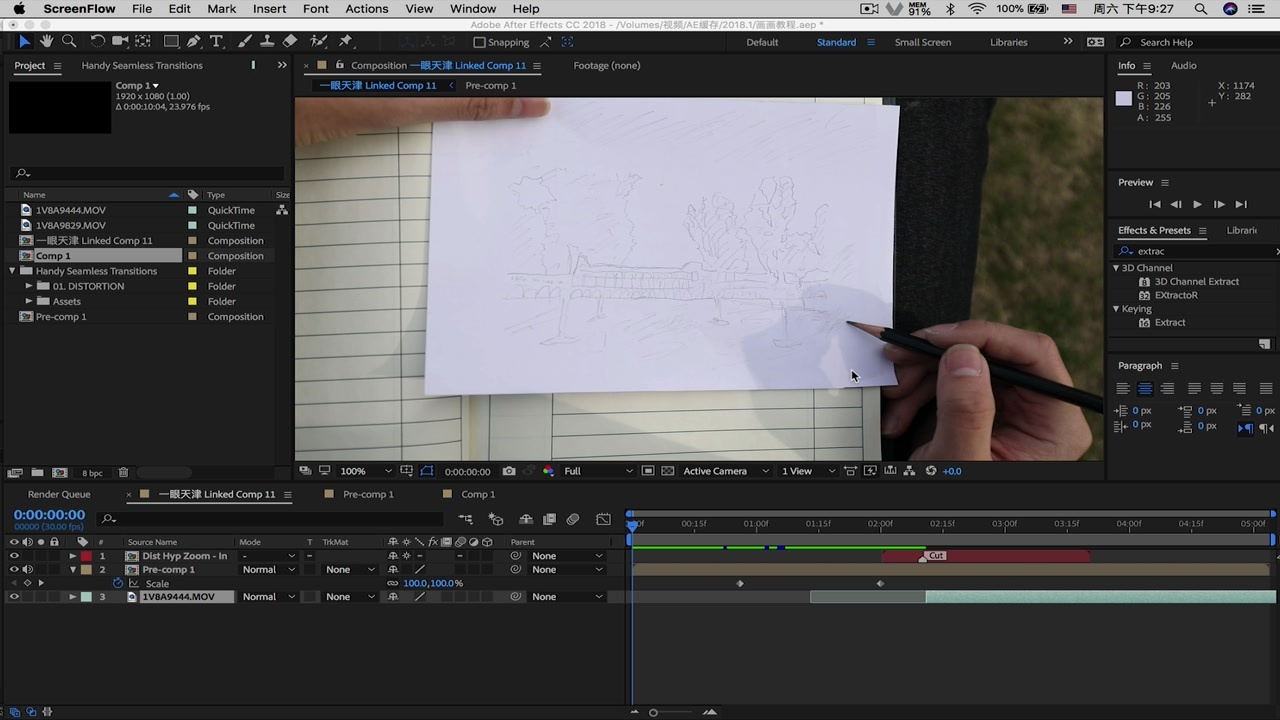Viewport: 1280px width, 720px height.
Task: Click the timeline zoom slider at bottom
Action: click(x=653, y=712)
